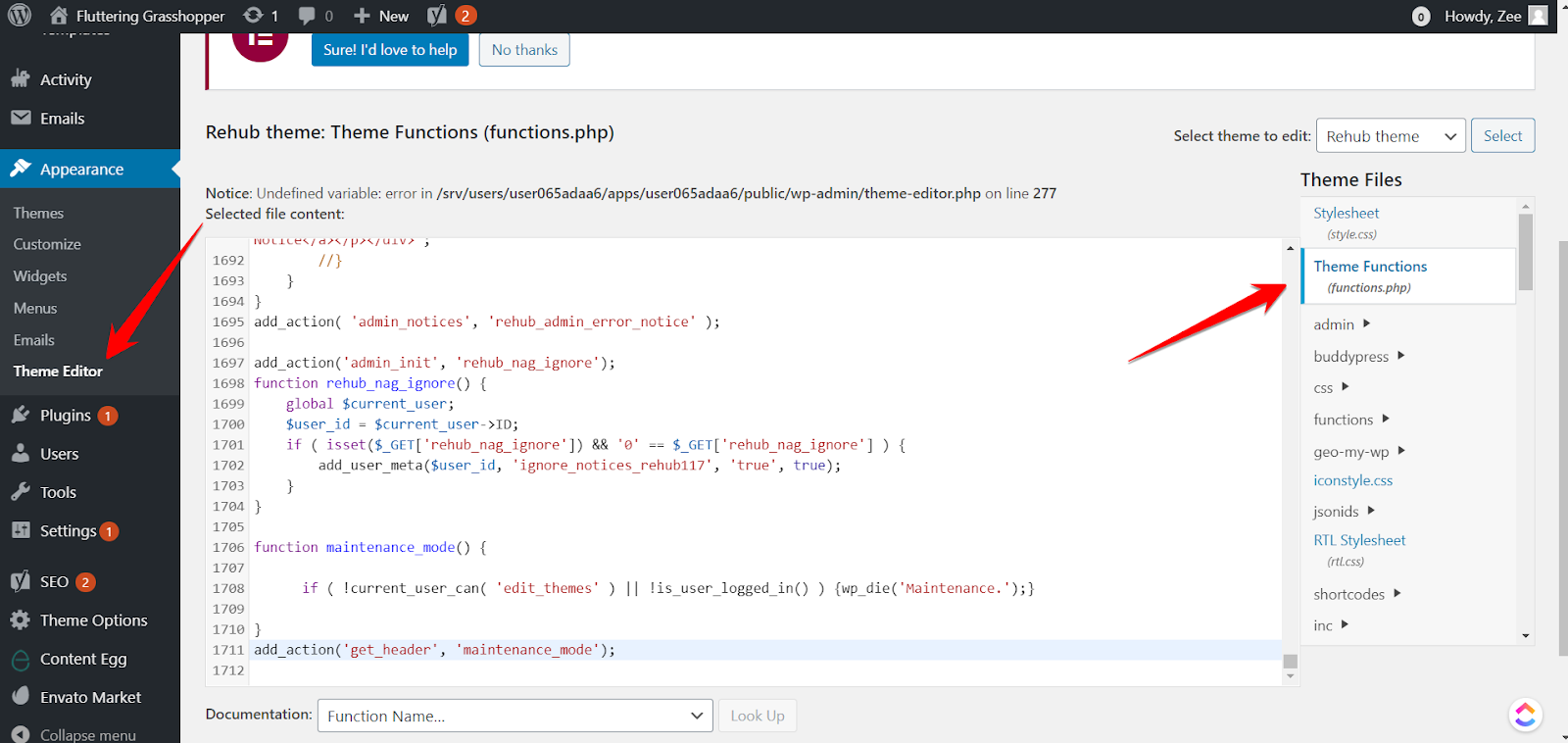Open the comments bubble icon

(x=307, y=17)
